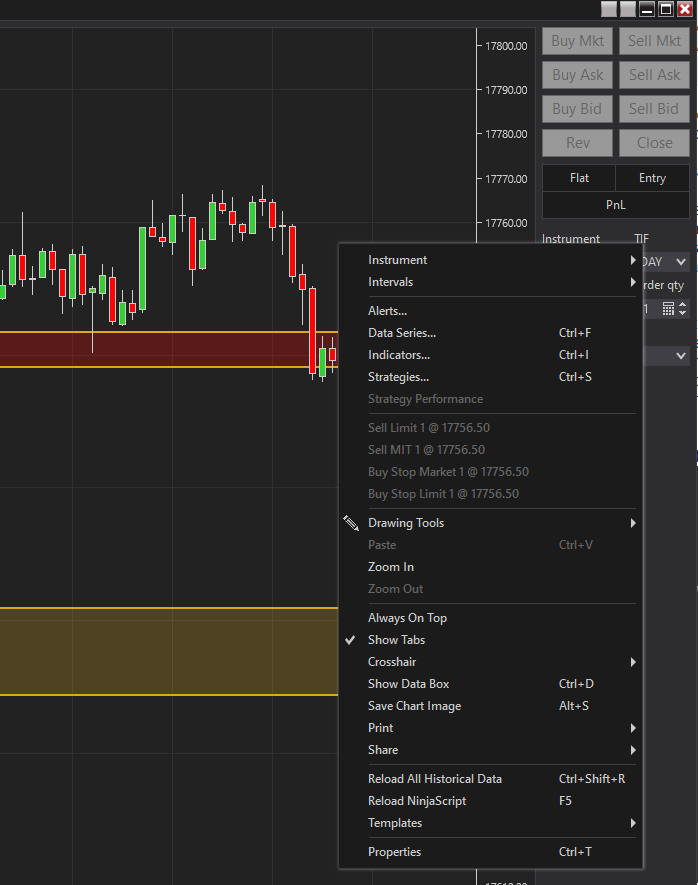Click the Buy Bid button
This screenshot has height=885, width=698.
point(577,109)
